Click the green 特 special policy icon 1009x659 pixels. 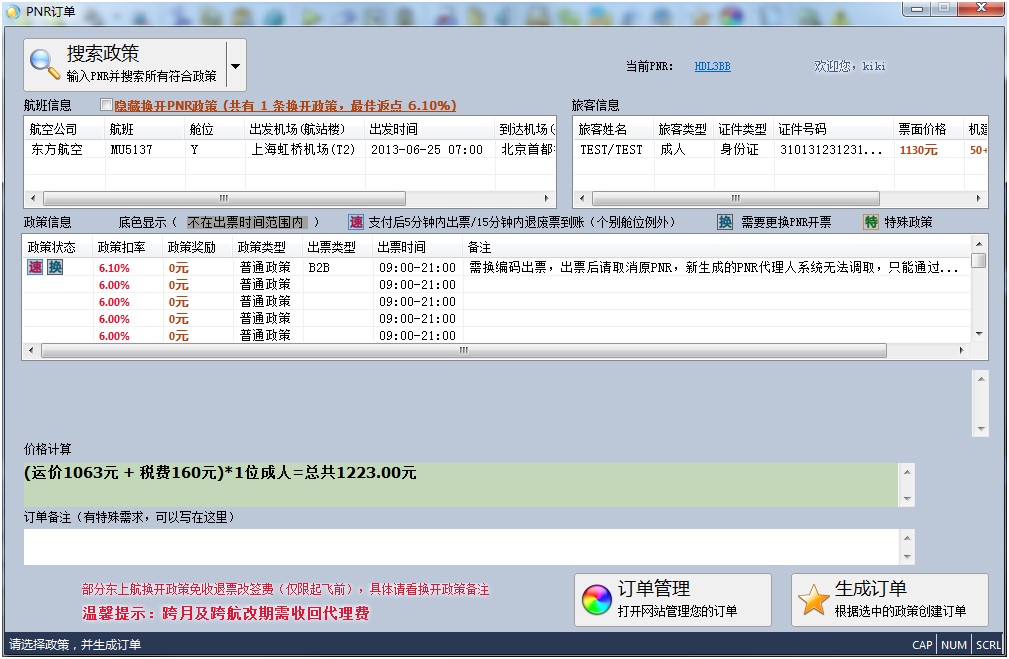coord(871,222)
